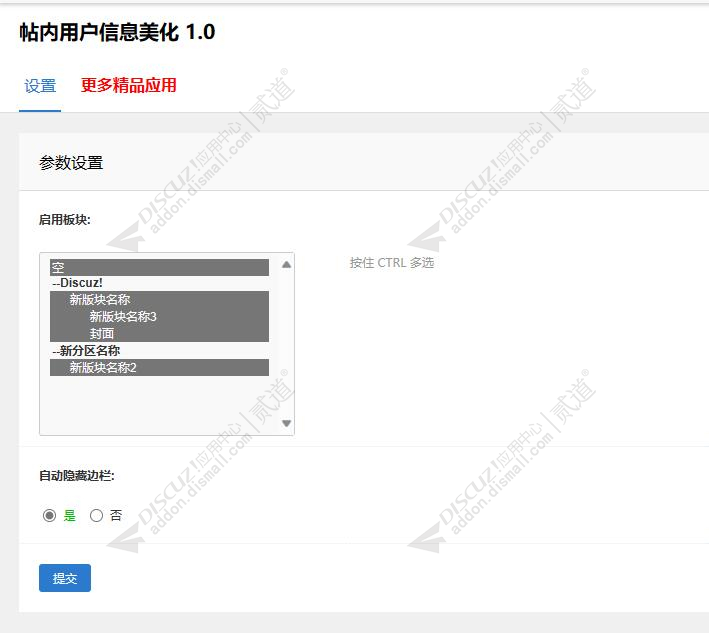This screenshot has height=633, width=709.
Task: Open the 更多精品应用 tab
Action: (128, 85)
